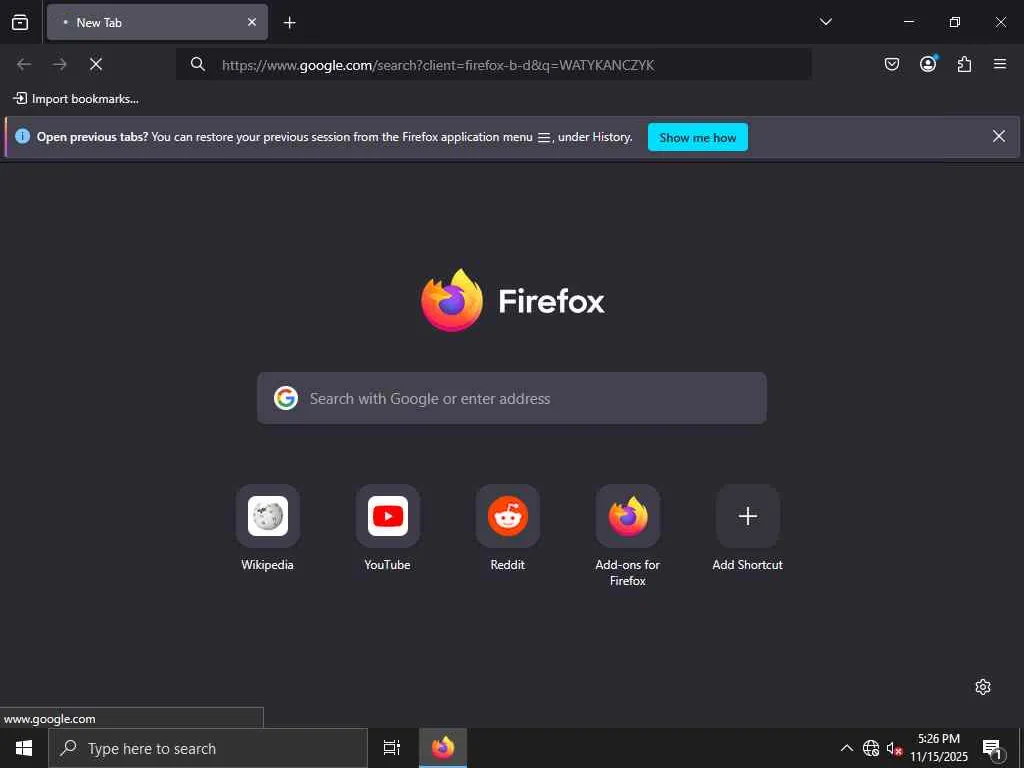Open the network status tray icon

point(871,748)
